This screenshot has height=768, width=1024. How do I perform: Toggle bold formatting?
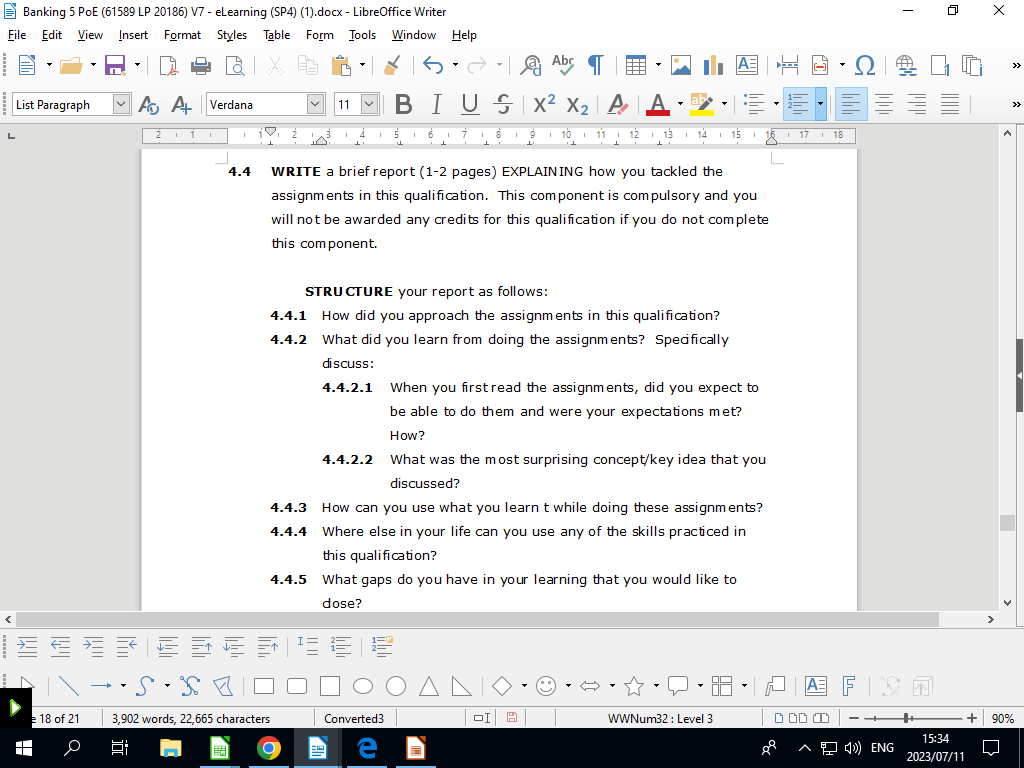(x=403, y=104)
